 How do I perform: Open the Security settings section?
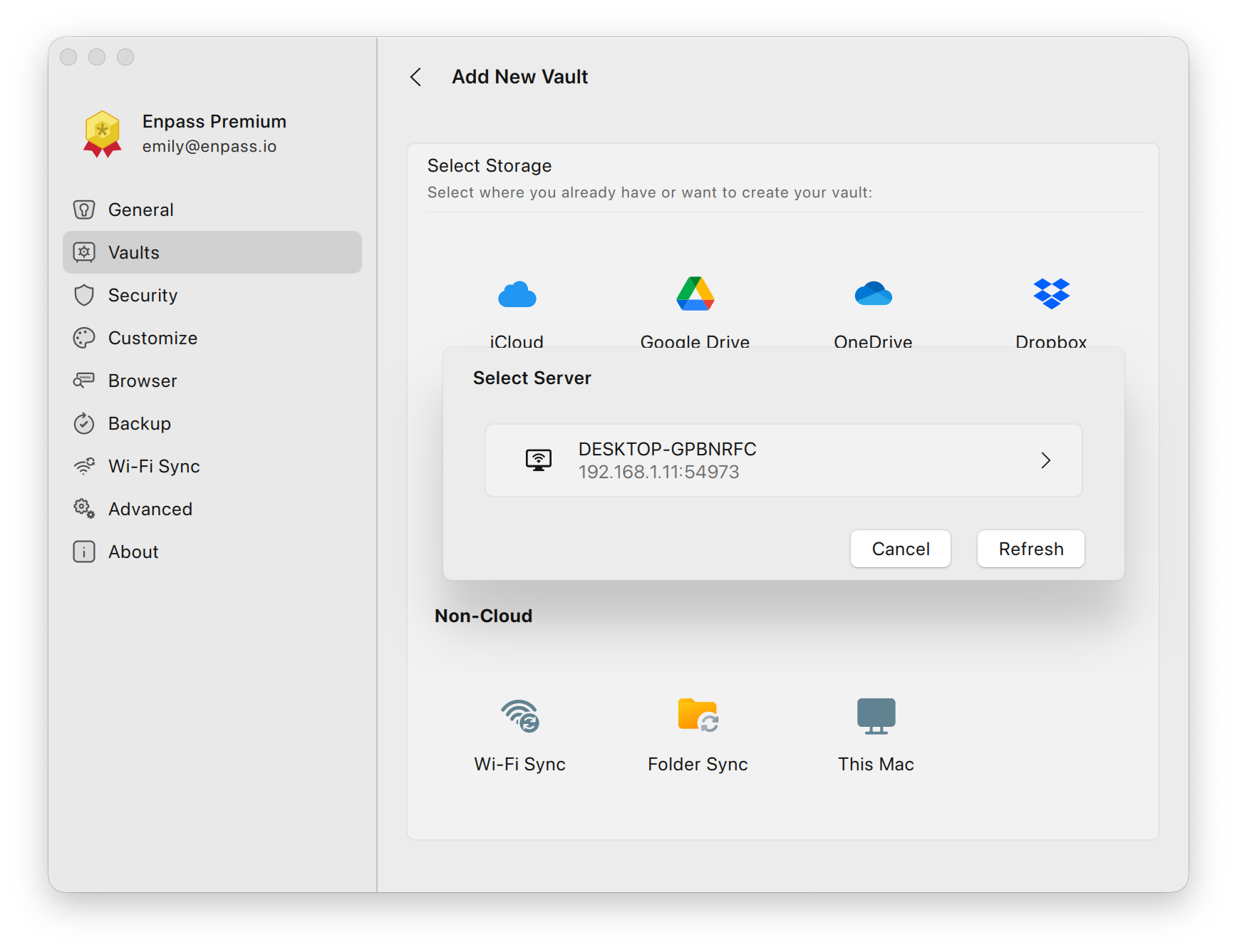(x=212, y=295)
